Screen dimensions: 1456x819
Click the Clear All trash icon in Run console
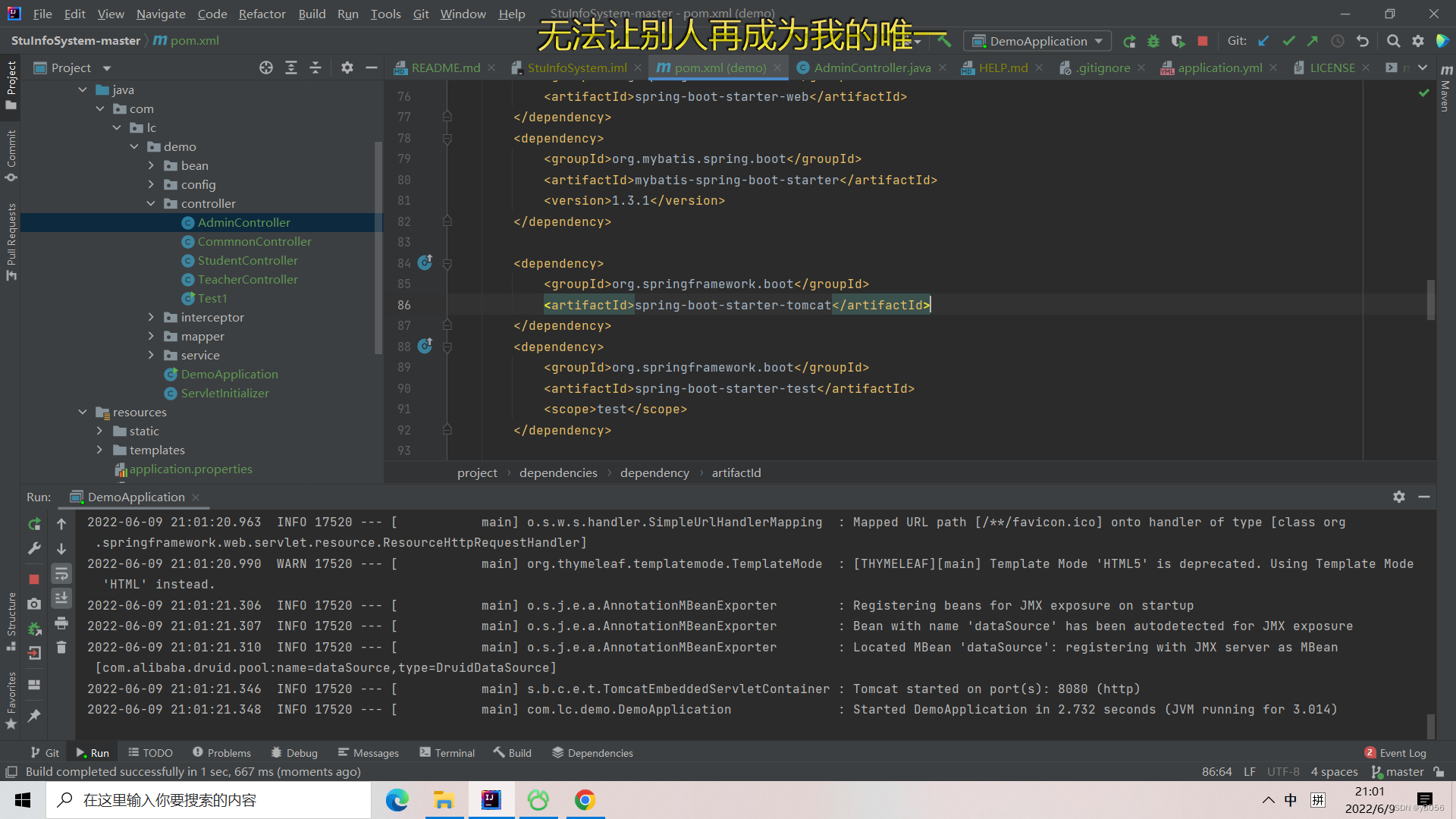pyautogui.click(x=61, y=647)
